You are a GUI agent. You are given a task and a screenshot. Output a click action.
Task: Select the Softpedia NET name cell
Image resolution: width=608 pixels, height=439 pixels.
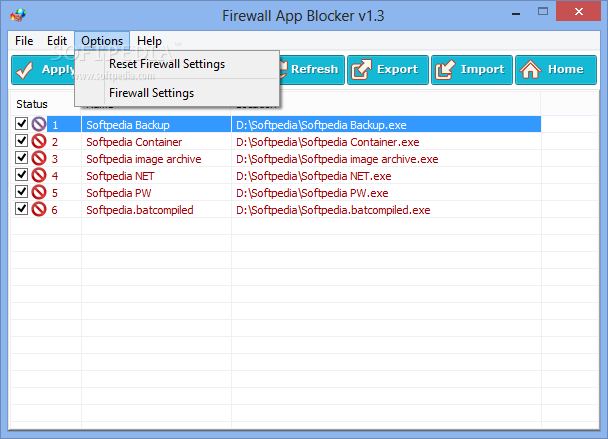tap(156, 176)
